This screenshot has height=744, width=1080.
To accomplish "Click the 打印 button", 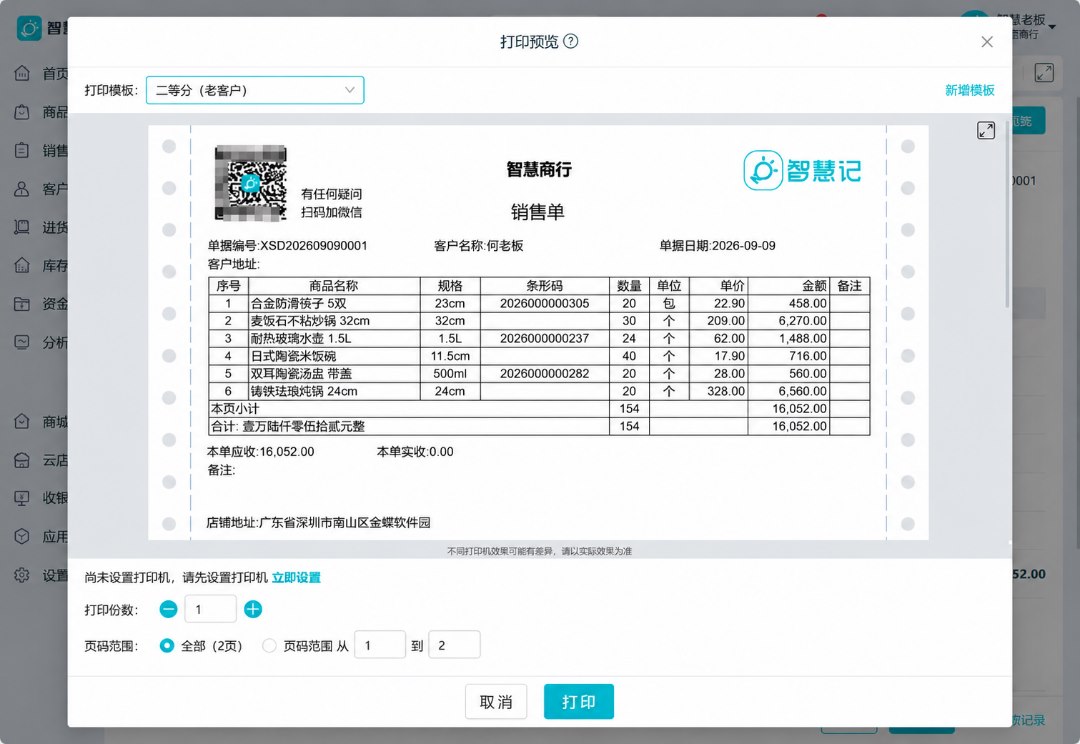I will (x=579, y=702).
